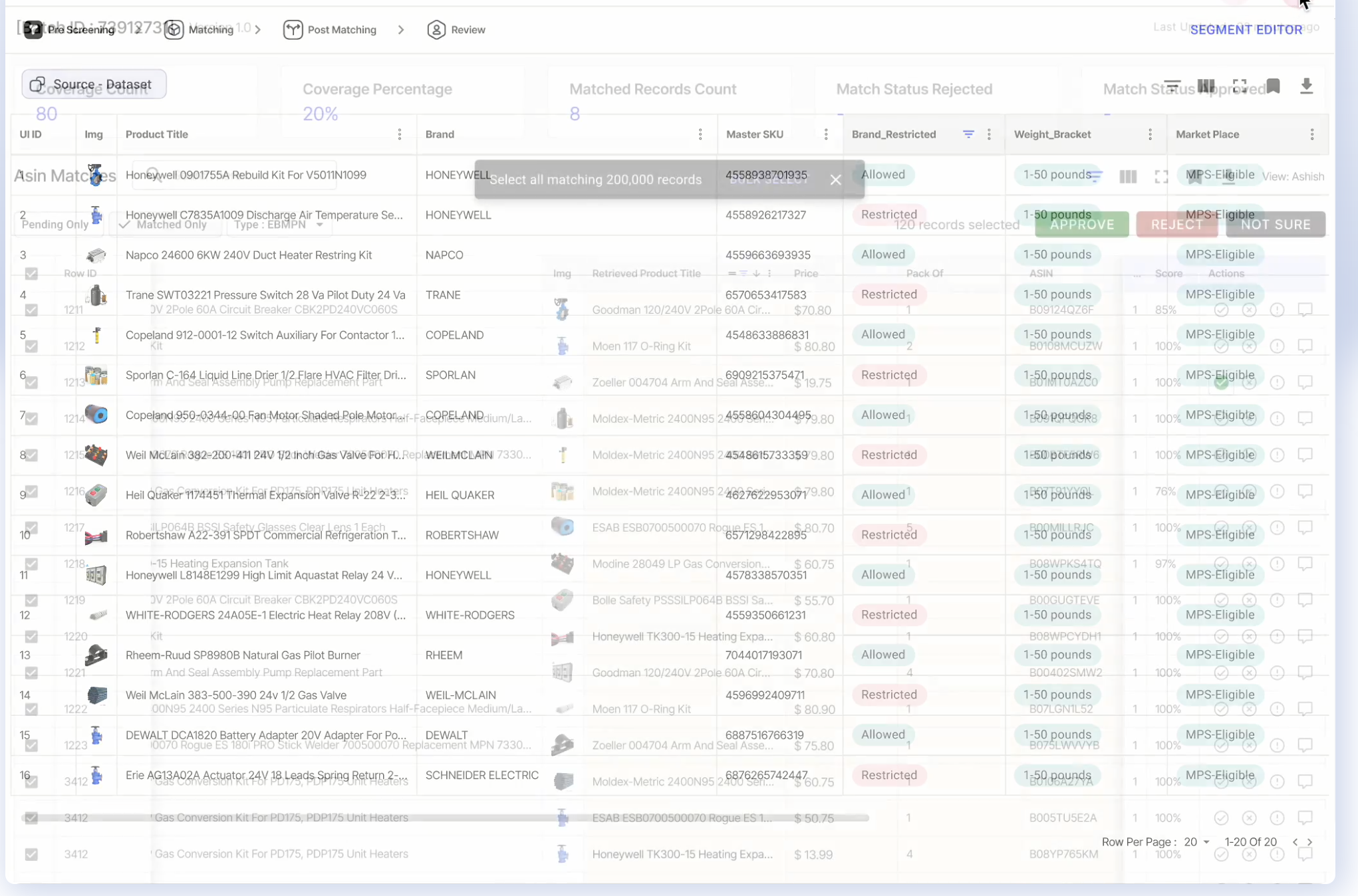Open the Asin Matches column chooser icon
The image size is (1358, 896).
pyautogui.click(x=1128, y=176)
